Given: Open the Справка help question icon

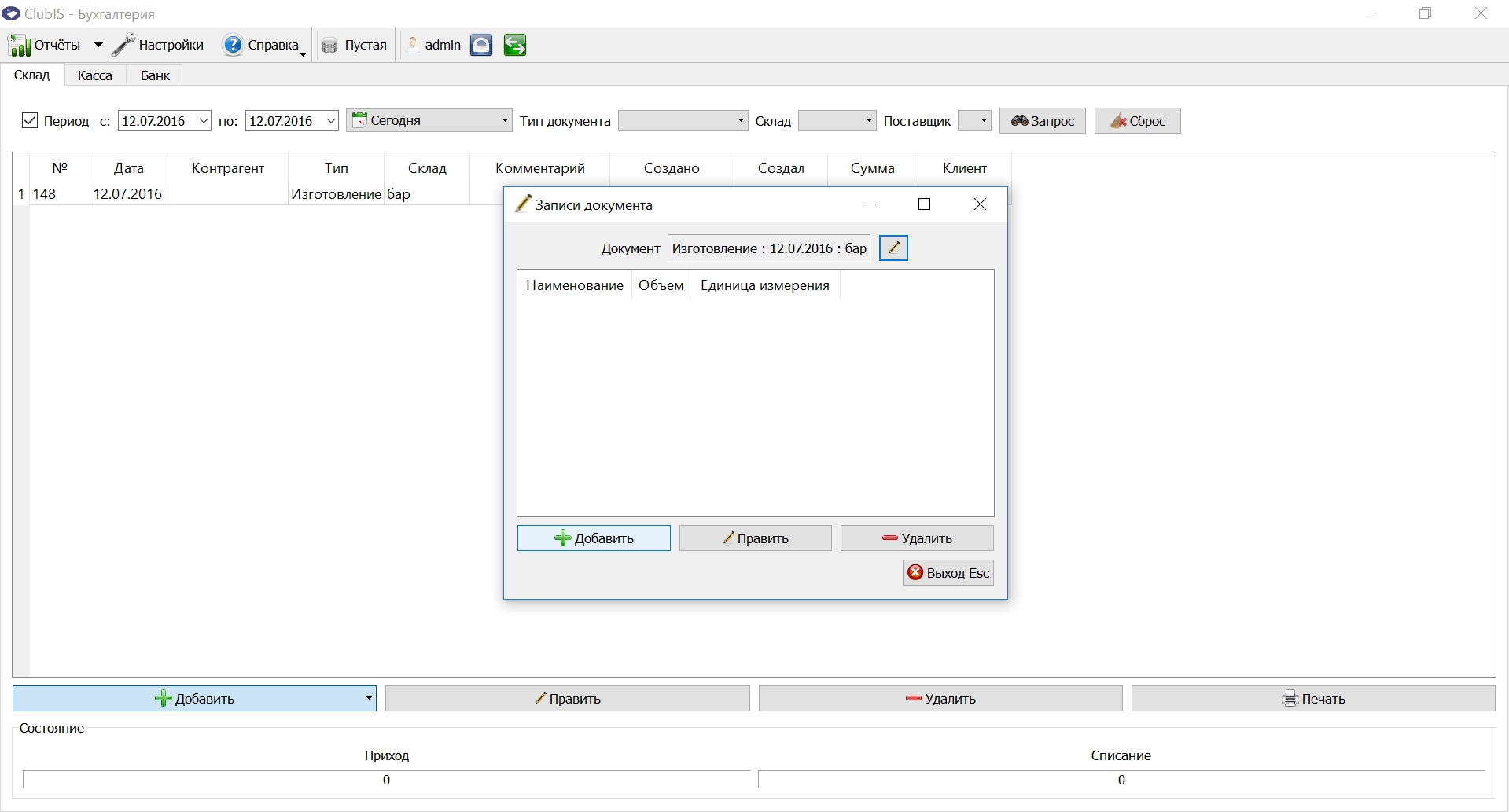Looking at the screenshot, I should pos(233,45).
